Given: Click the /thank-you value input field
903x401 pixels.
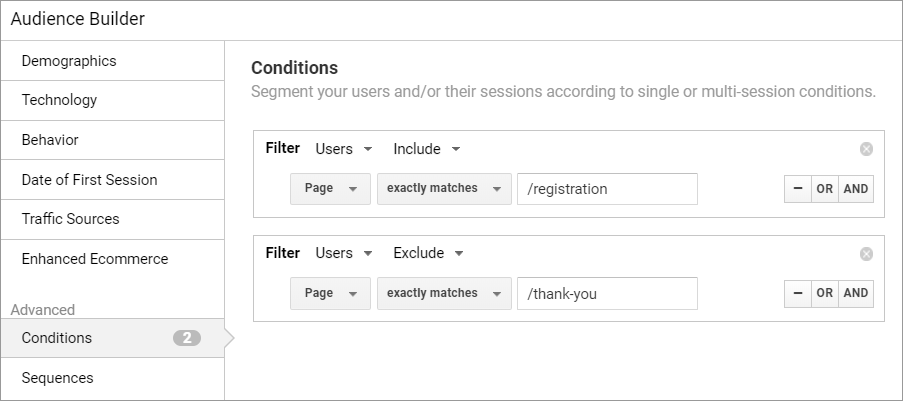Looking at the screenshot, I should (607, 293).
